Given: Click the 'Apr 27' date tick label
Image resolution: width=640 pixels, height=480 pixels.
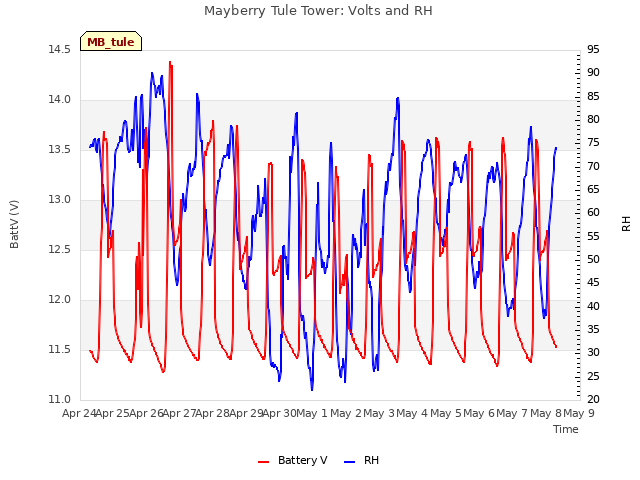Looking at the screenshot, I should pyautogui.click(x=180, y=414).
